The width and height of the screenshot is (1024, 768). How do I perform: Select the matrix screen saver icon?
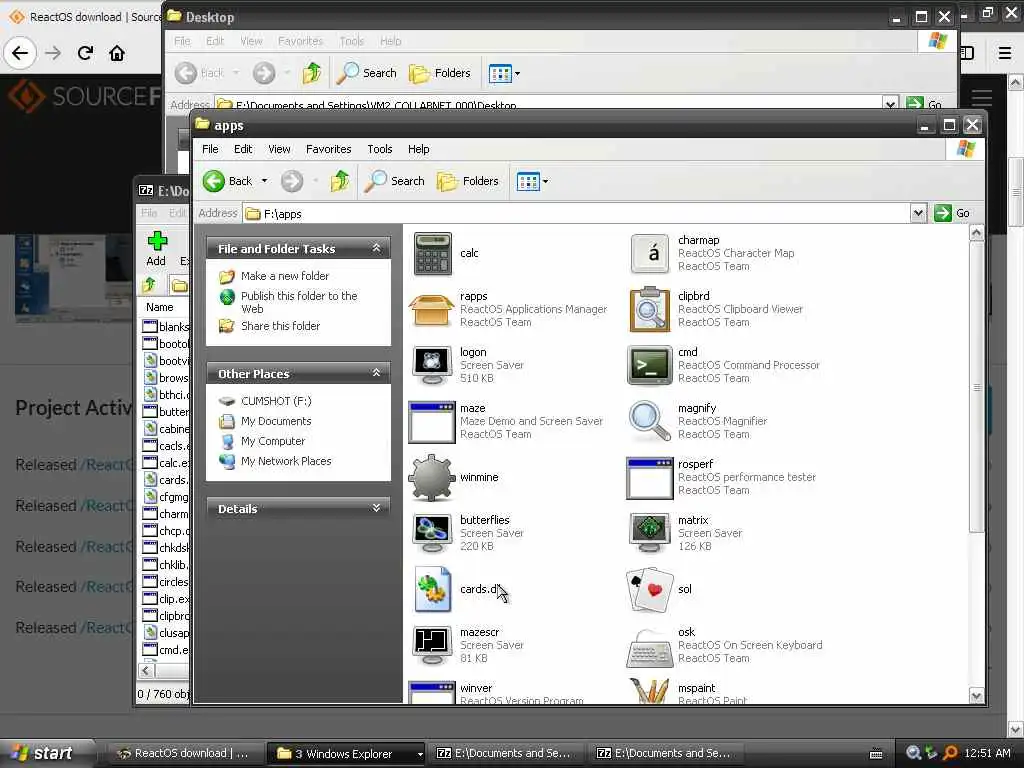649,534
